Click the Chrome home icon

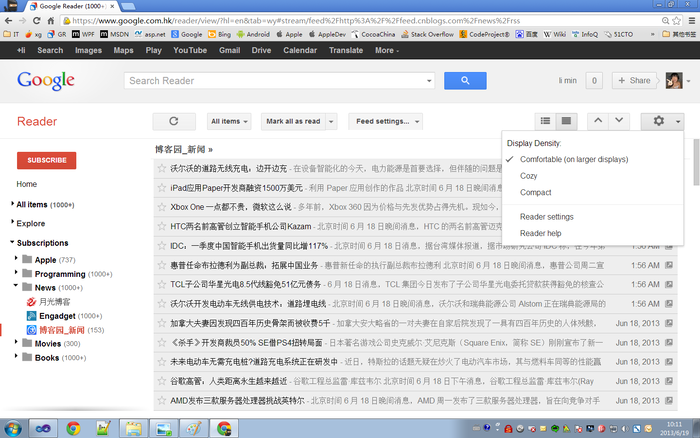[51, 21]
